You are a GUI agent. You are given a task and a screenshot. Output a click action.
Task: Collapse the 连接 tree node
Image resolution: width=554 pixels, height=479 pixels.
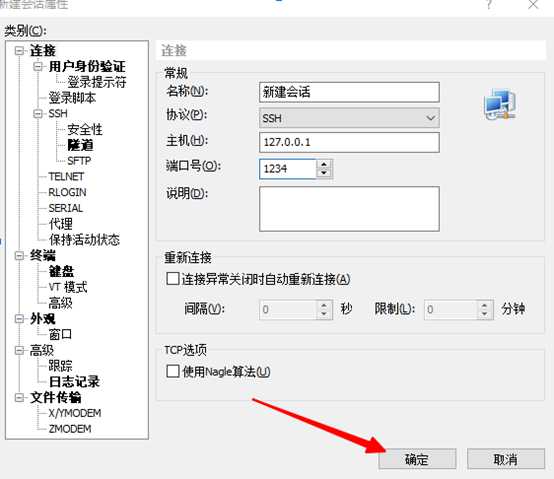[20, 51]
